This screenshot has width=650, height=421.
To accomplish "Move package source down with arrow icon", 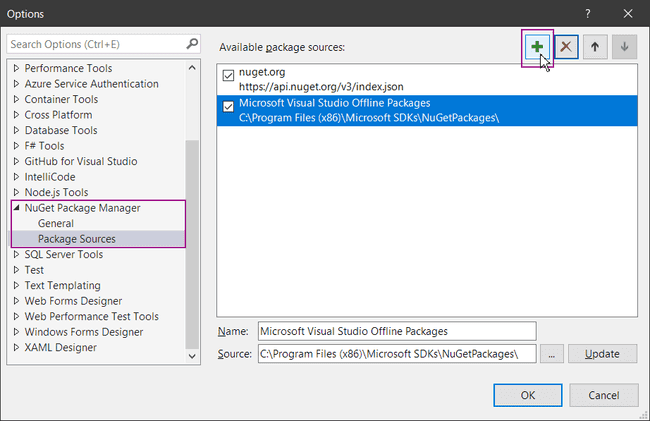I will coord(624,47).
